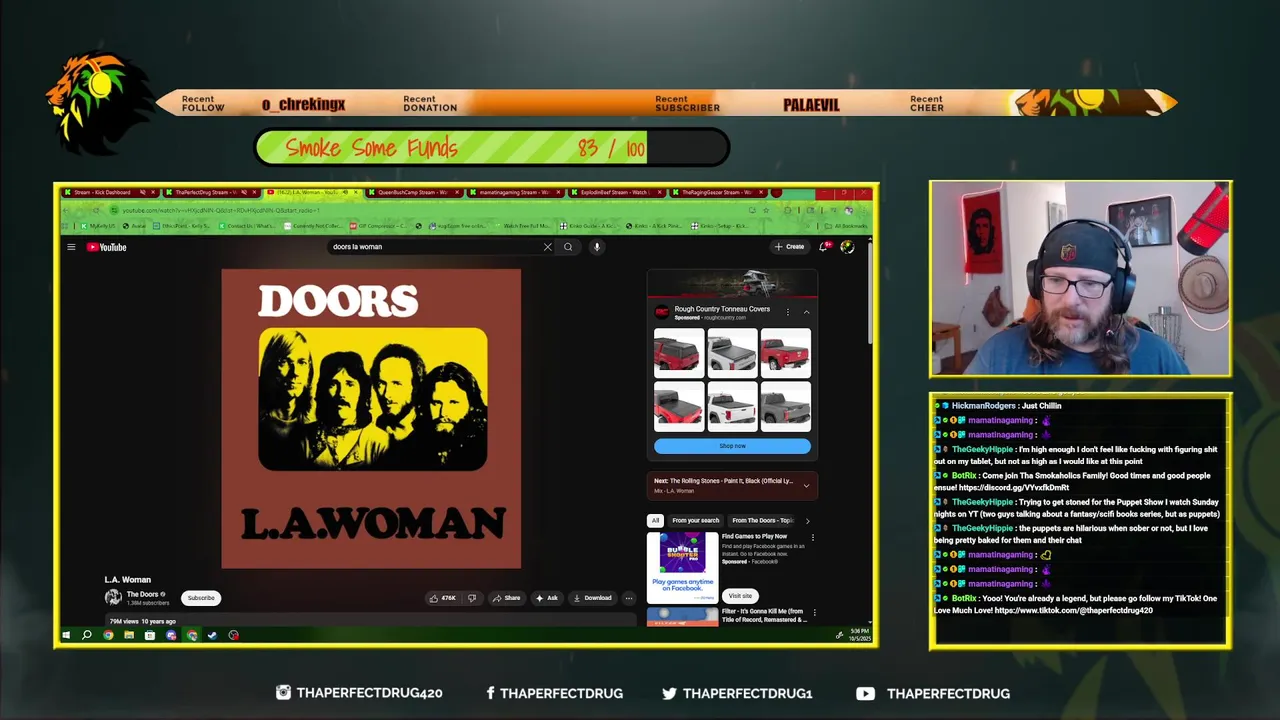Like the L.A. Woman video (476K)

tap(442, 598)
